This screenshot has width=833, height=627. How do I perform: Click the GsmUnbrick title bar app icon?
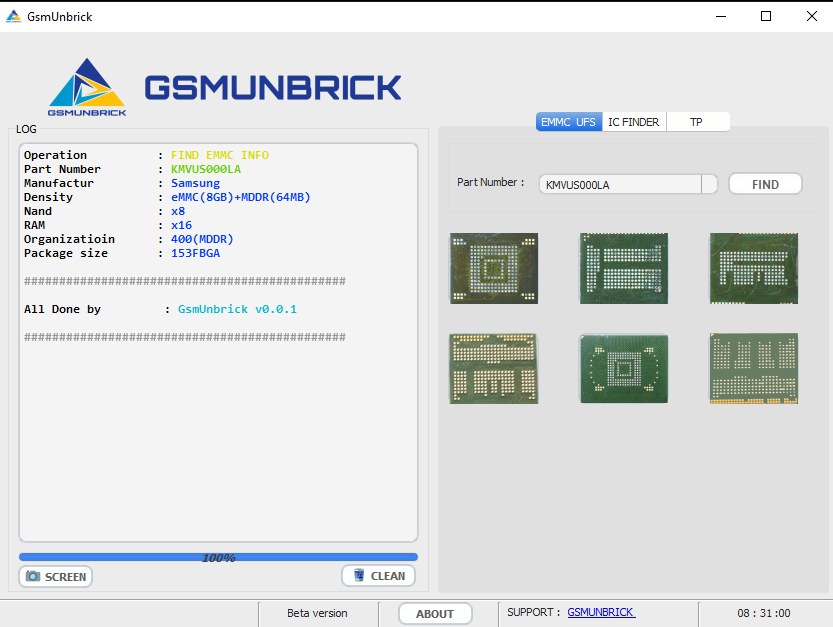(x=13, y=16)
